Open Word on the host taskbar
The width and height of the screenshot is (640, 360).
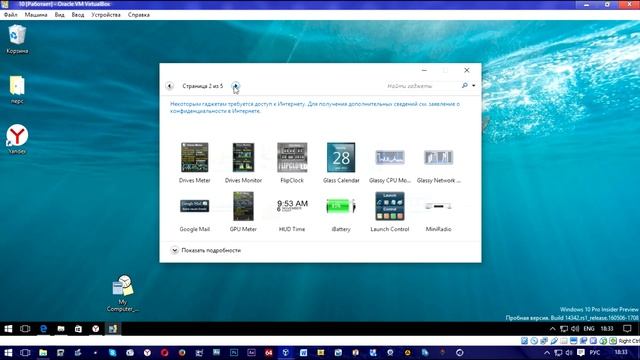point(303,353)
